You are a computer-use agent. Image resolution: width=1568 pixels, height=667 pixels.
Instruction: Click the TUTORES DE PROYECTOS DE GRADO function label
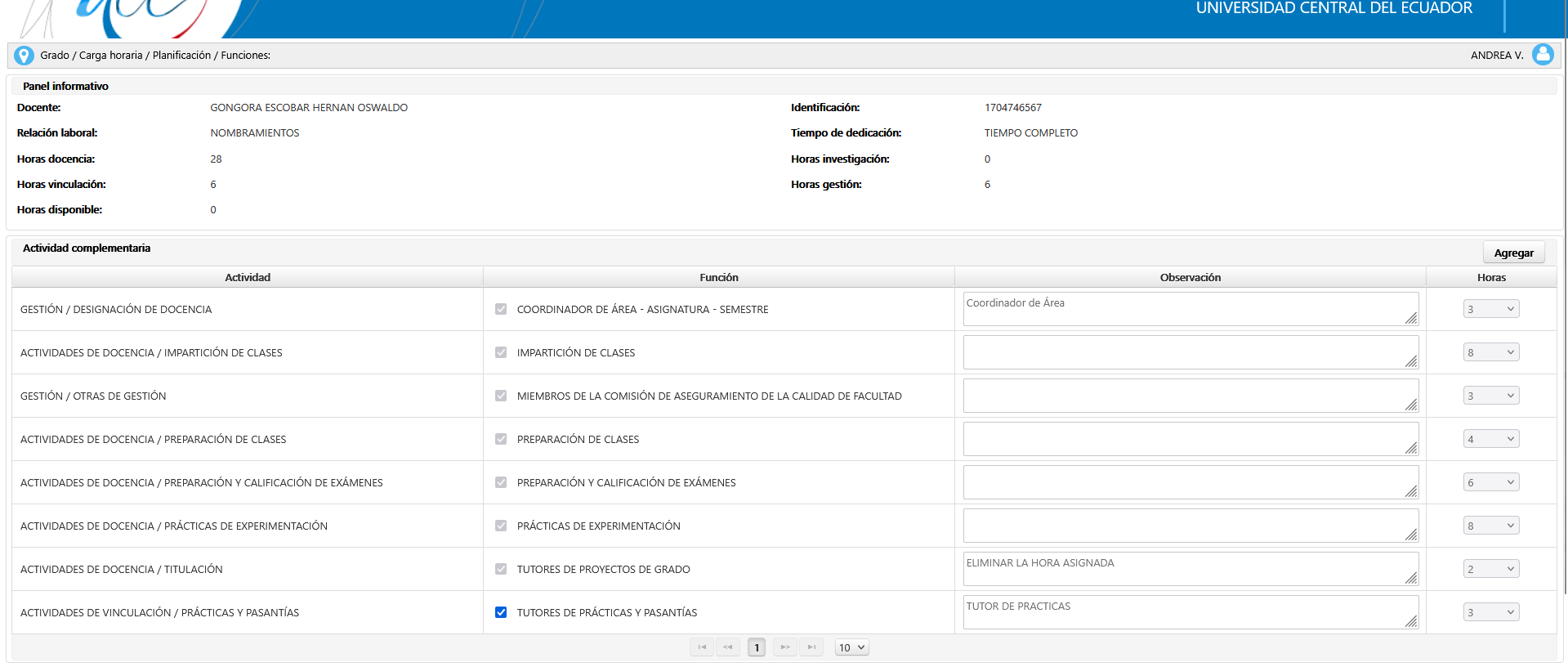point(604,569)
